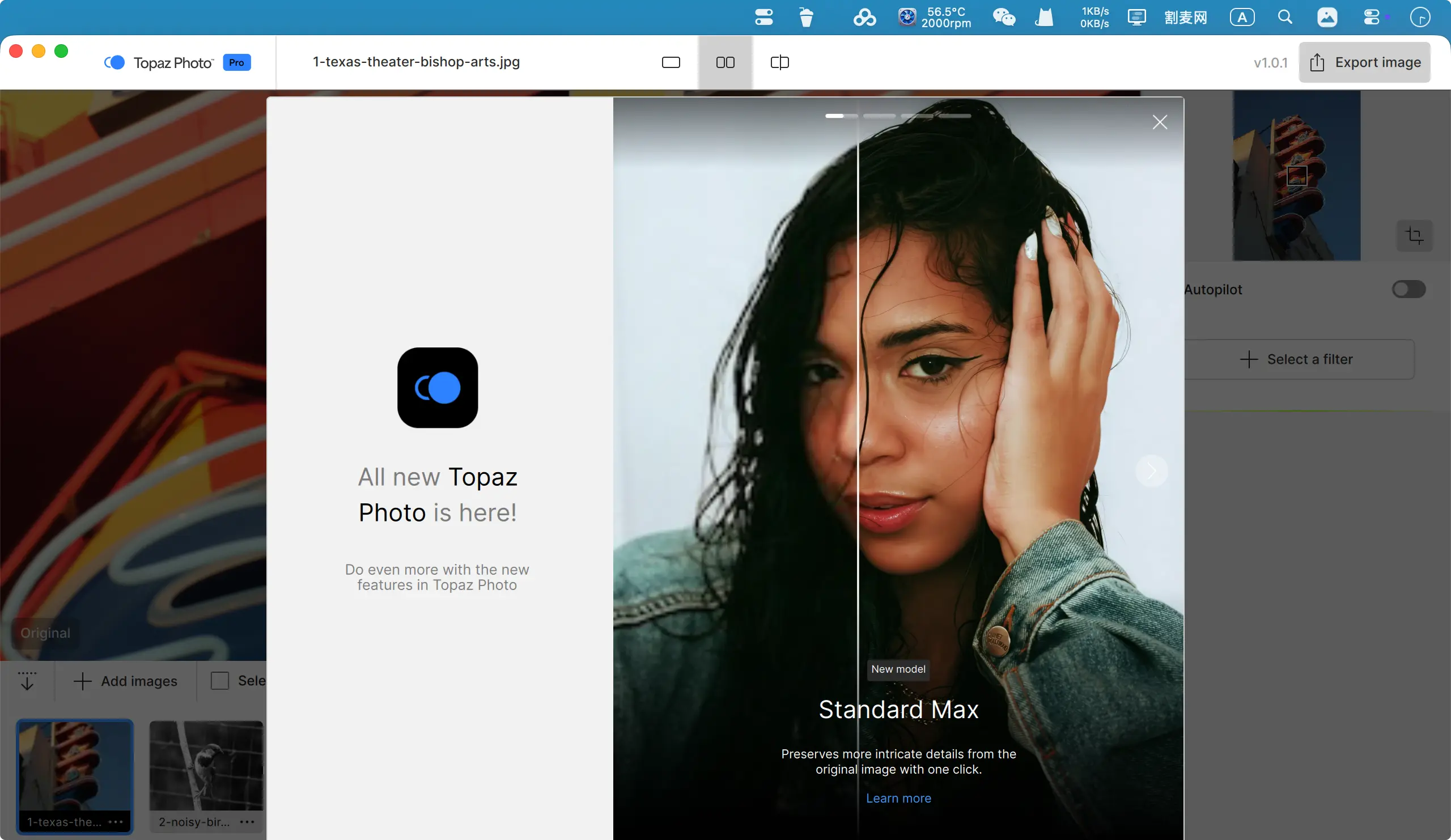Open the Learn more link
The width and height of the screenshot is (1451, 840).
coord(898,798)
